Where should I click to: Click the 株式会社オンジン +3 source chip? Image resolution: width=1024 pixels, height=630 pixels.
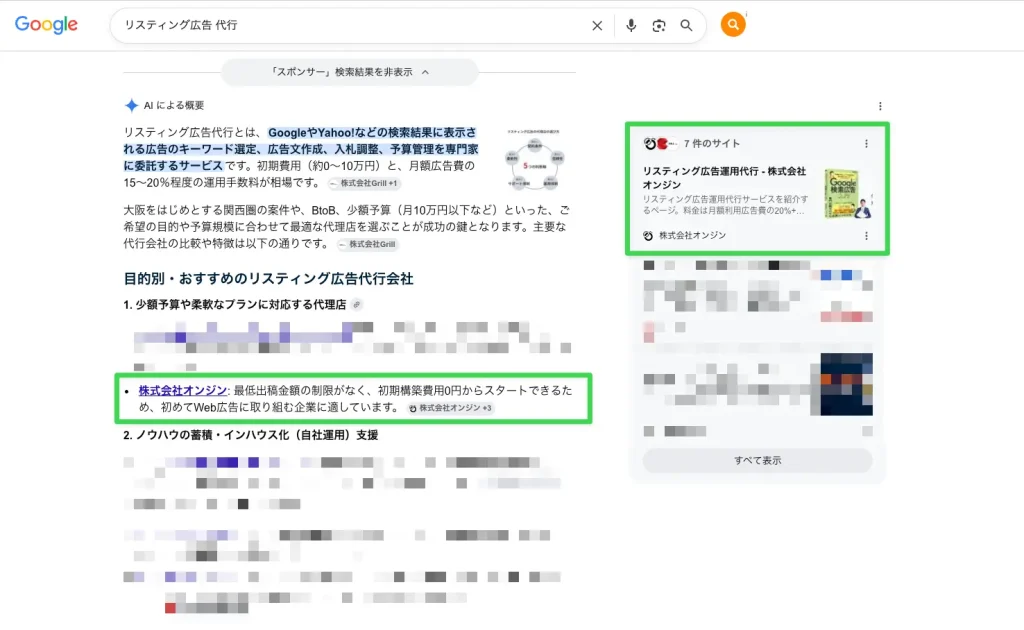pos(451,408)
